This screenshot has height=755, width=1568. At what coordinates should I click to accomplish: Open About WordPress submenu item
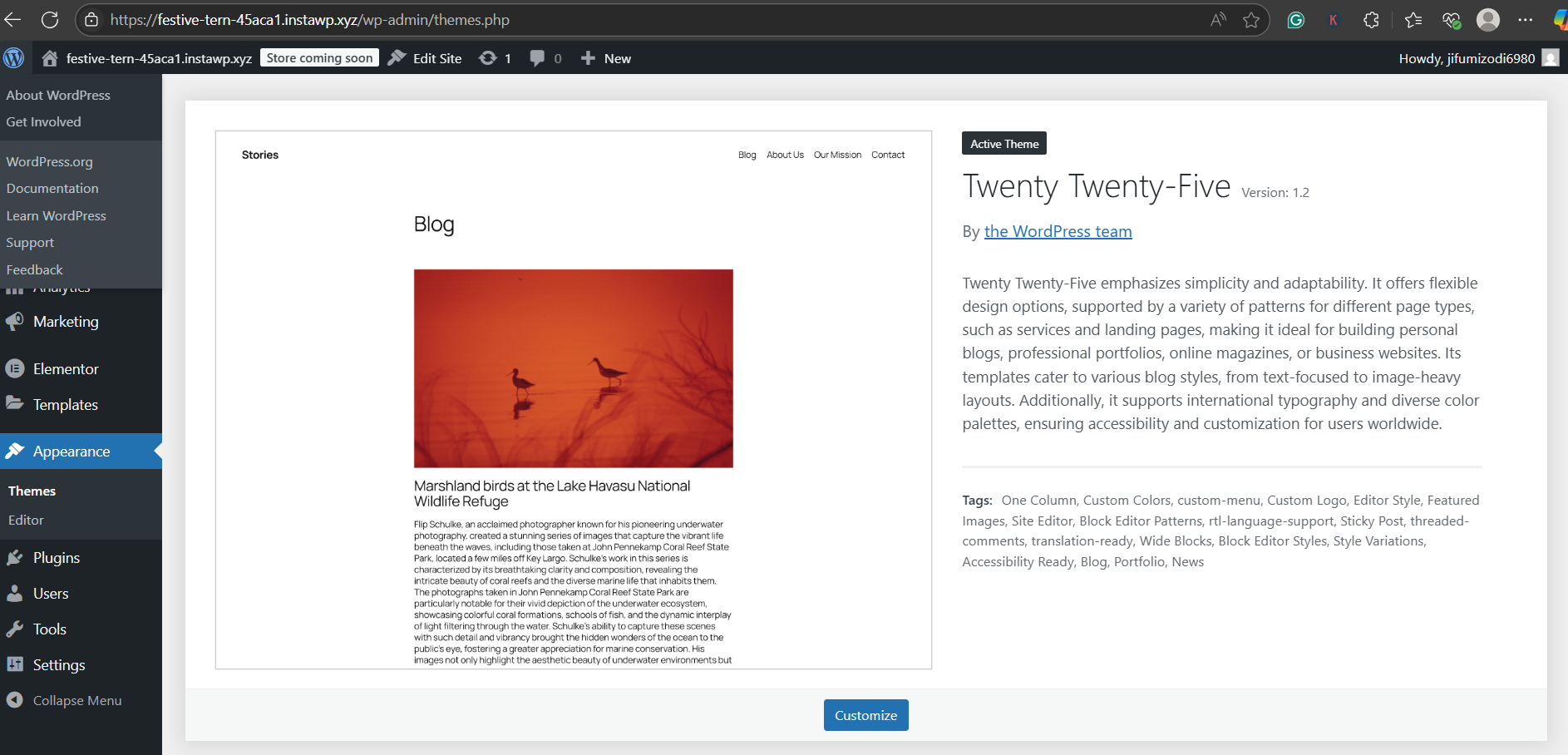(58, 95)
